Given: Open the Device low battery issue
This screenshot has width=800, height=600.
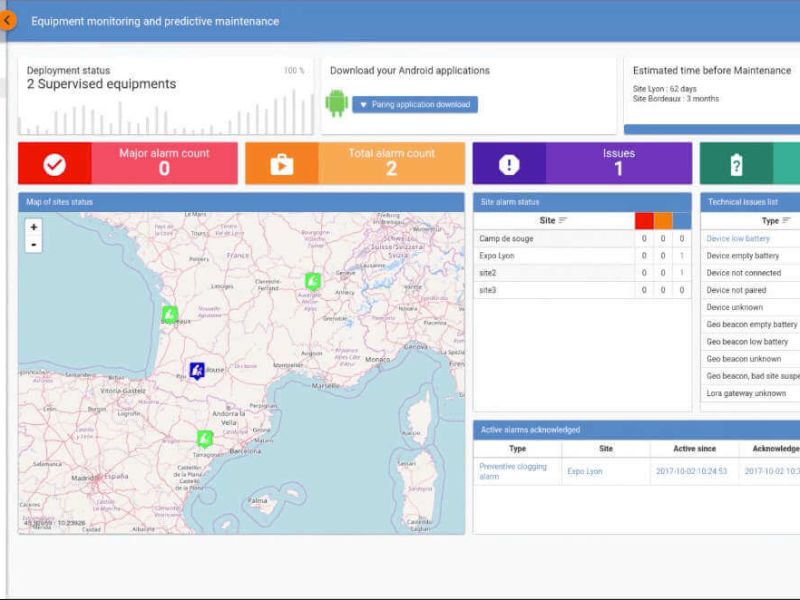Looking at the screenshot, I should point(738,238).
